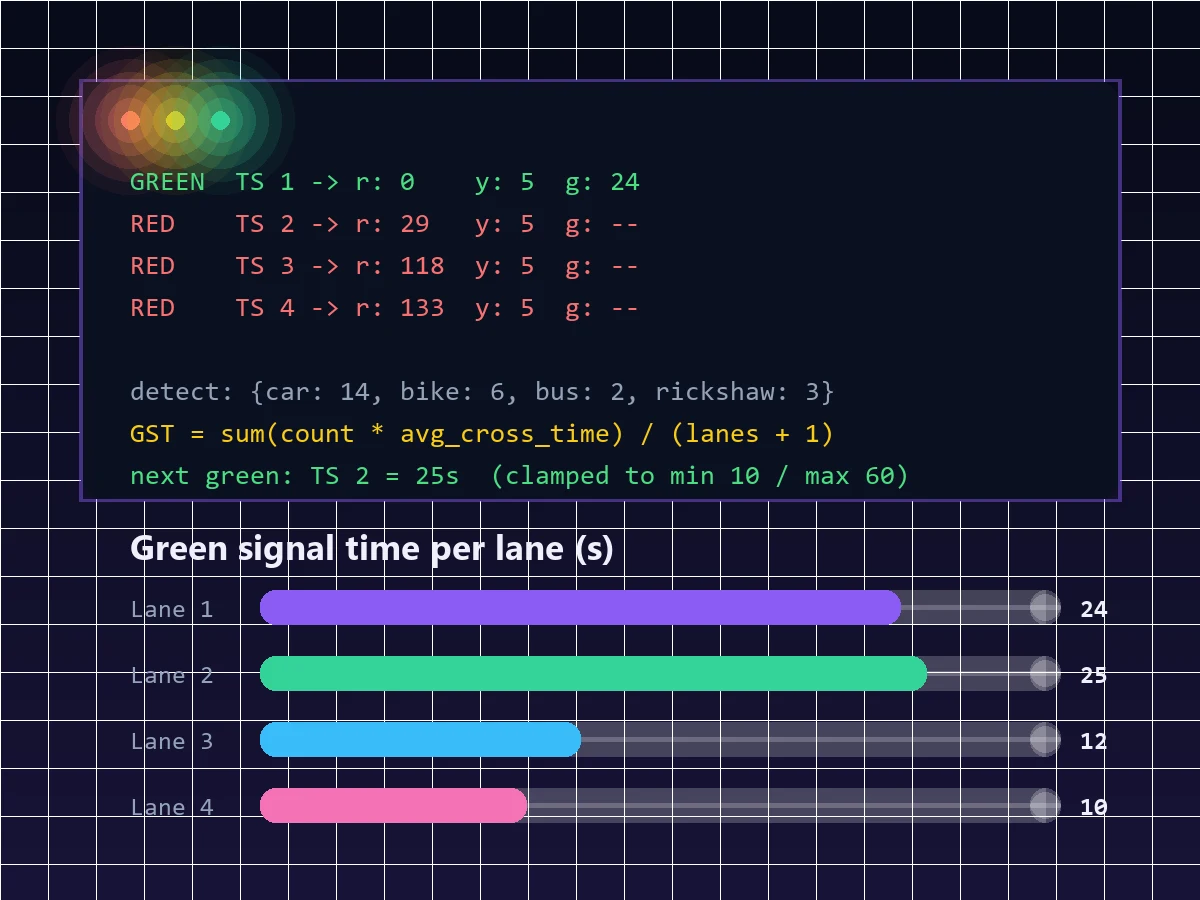Click the 'Lane 4' label
The height and width of the screenshot is (900, 1200).
(172, 807)
